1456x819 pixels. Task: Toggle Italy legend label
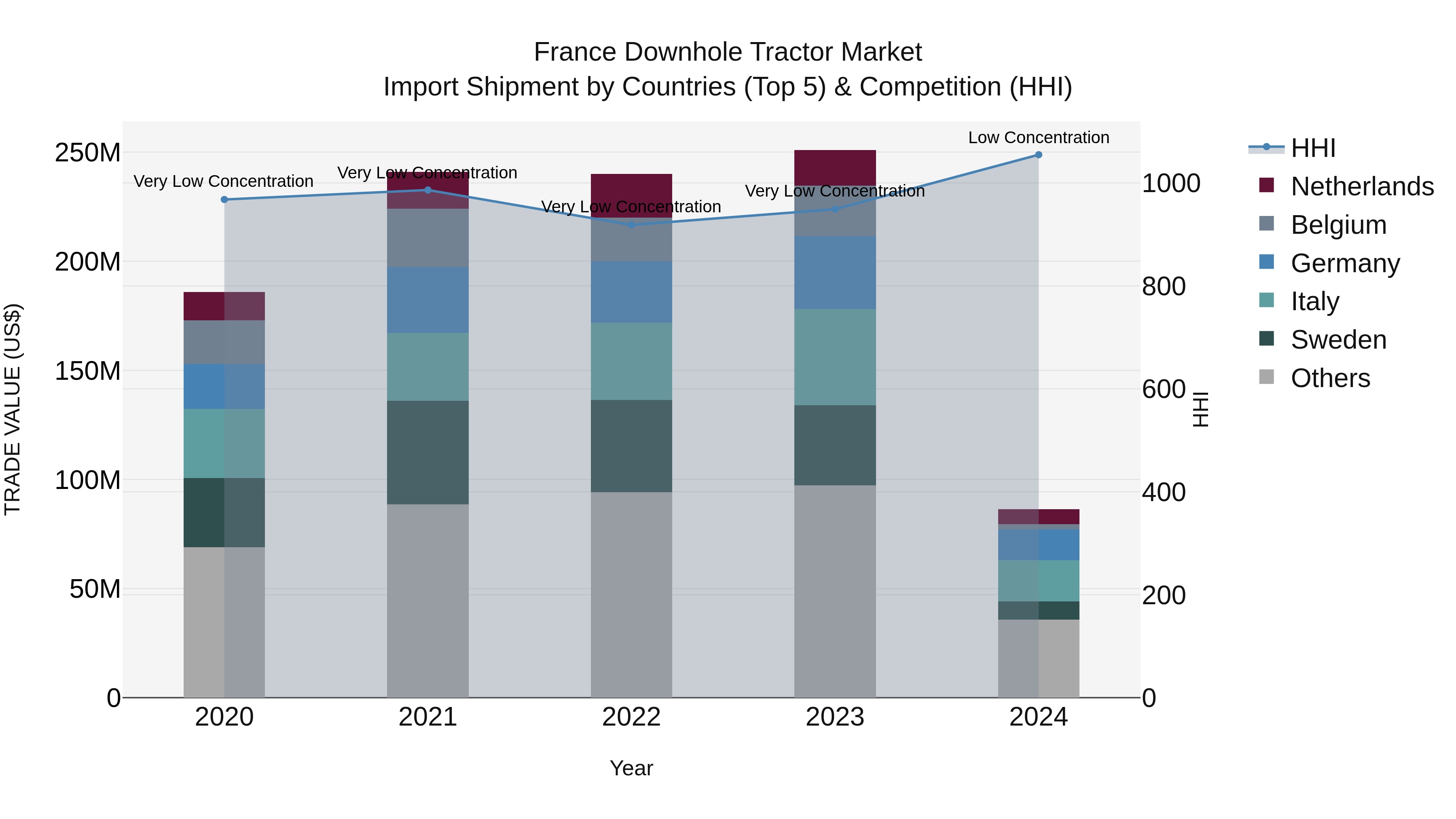1315,301
